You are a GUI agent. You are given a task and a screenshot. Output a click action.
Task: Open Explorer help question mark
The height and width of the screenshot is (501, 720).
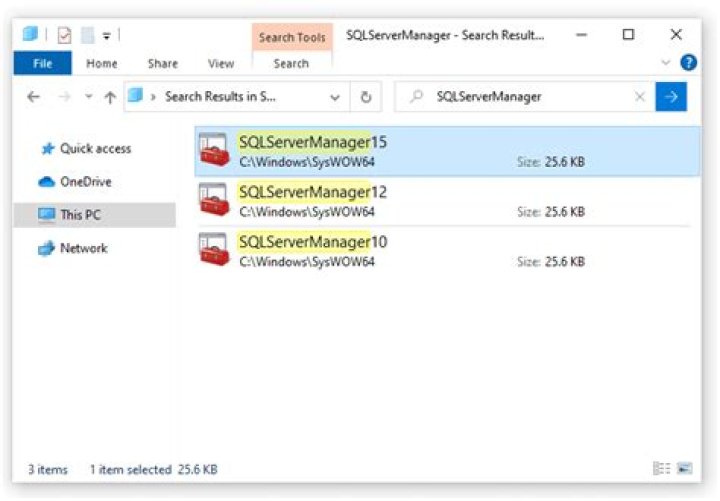[688, 62]
